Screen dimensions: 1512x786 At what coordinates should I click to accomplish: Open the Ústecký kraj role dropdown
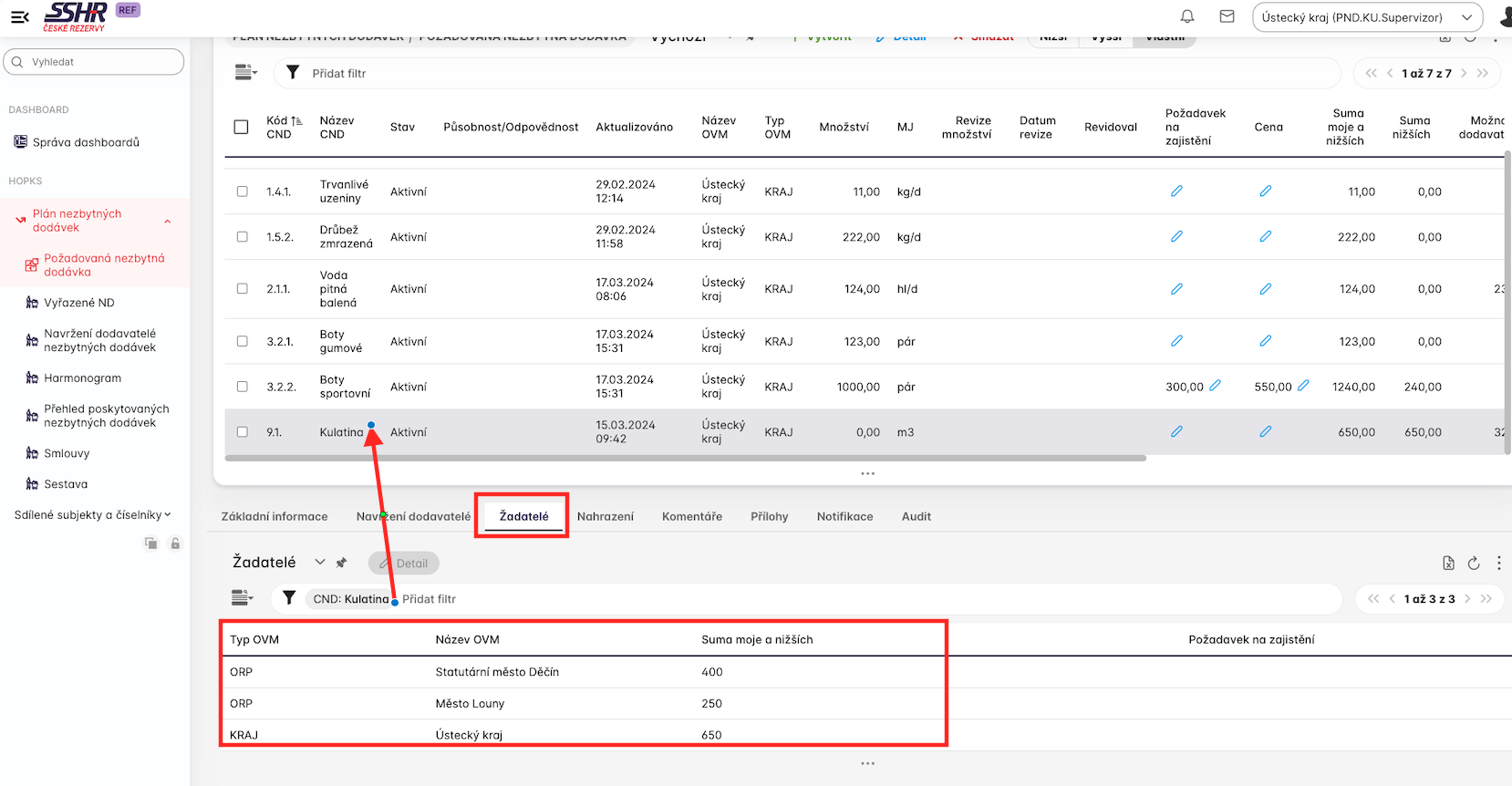(1367, 17)
